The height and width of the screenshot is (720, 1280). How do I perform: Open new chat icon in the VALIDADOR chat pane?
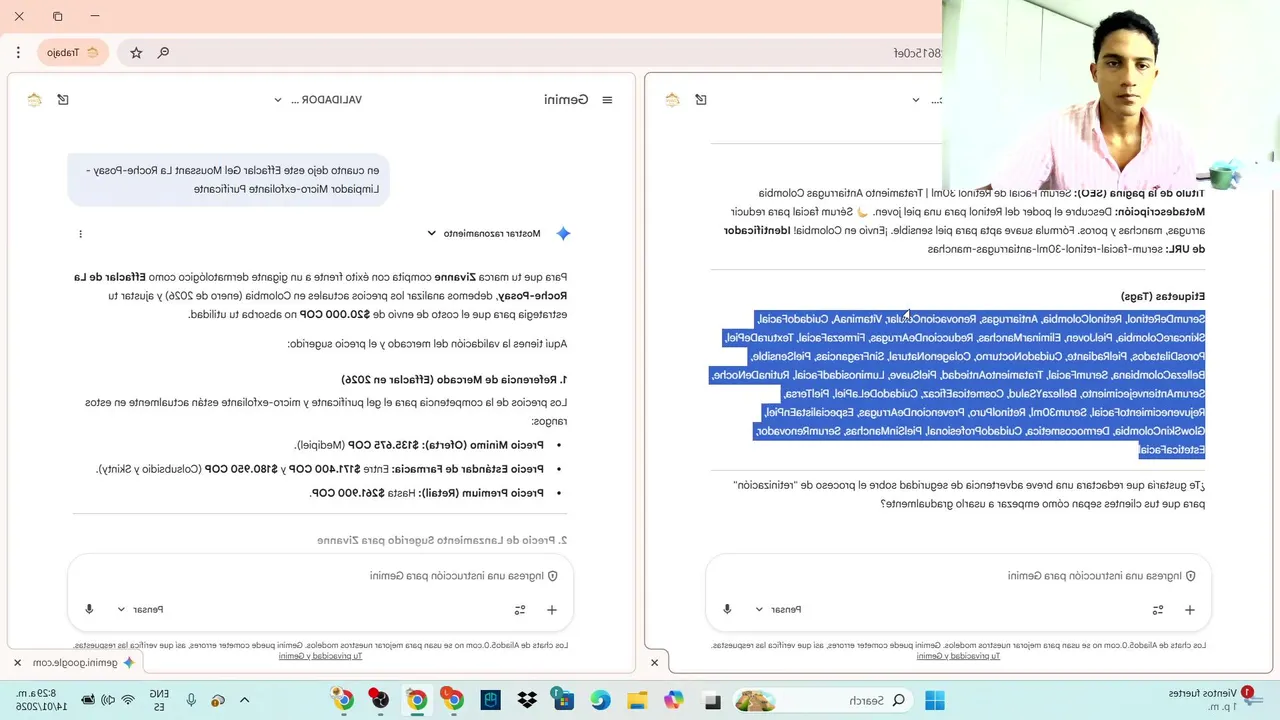pos(63,100)
